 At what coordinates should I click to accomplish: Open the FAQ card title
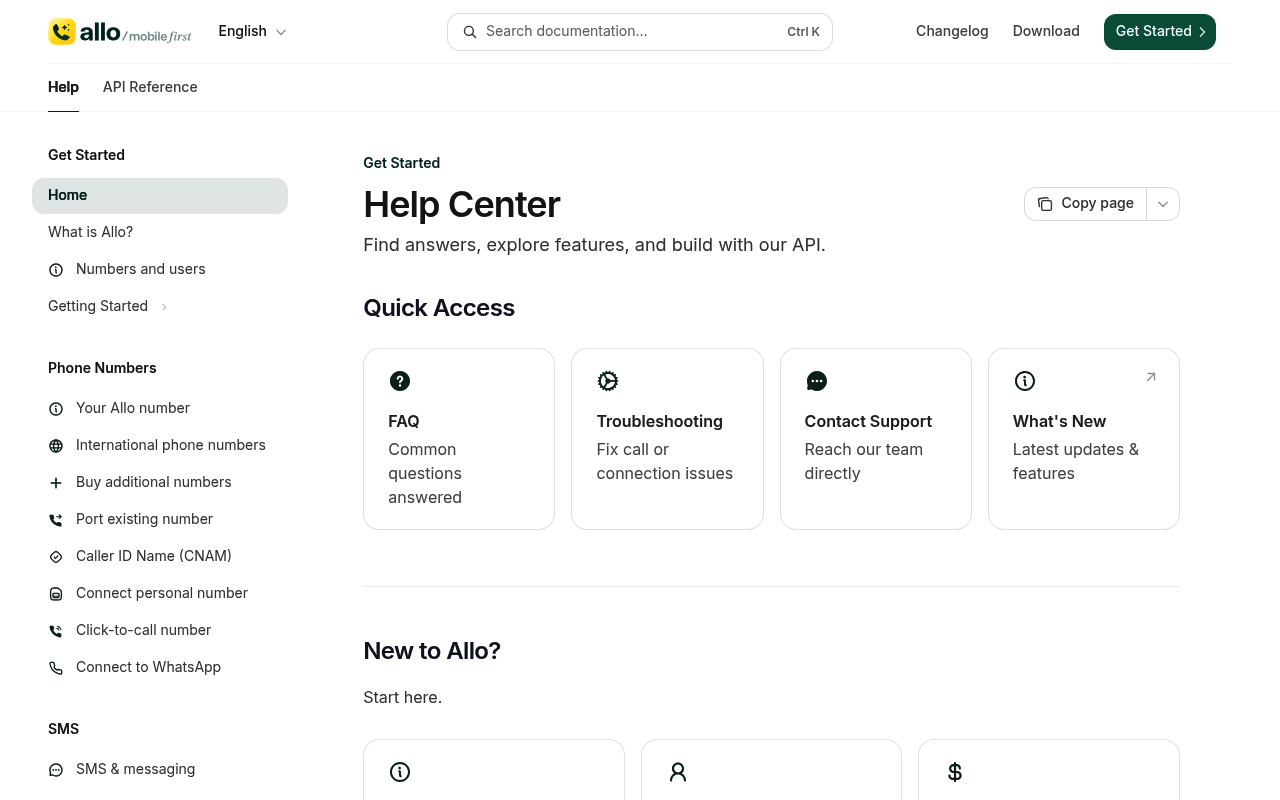[404, 422]
